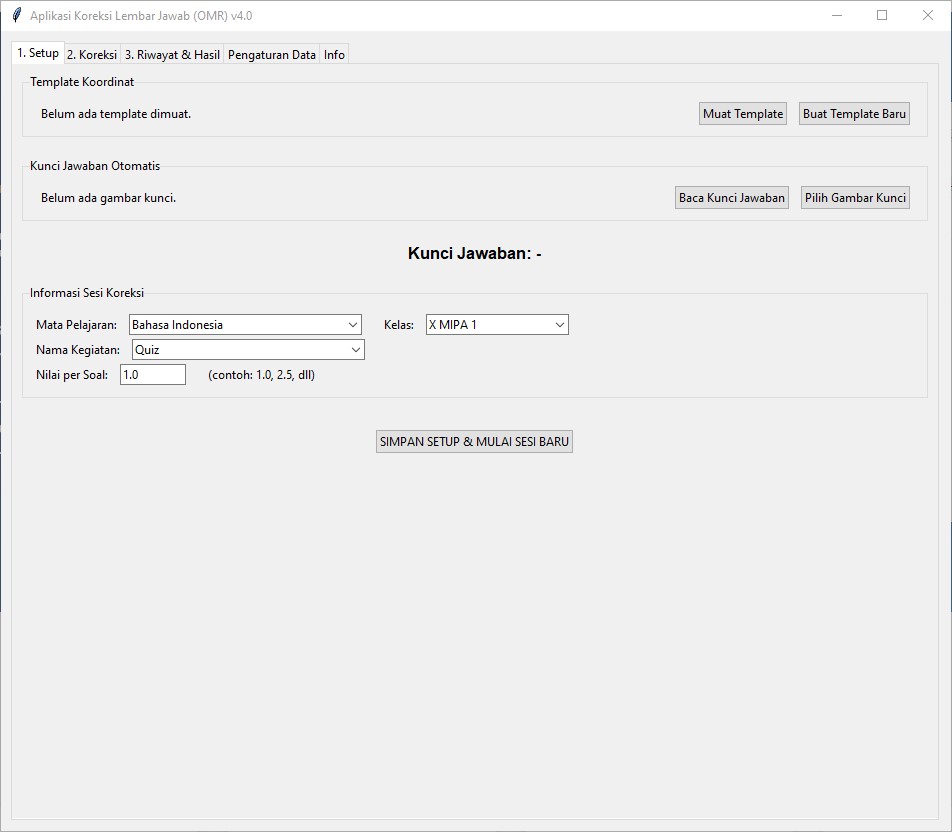Open the "3. Riwayat & Hasil" tab

(x=171, y=54)
